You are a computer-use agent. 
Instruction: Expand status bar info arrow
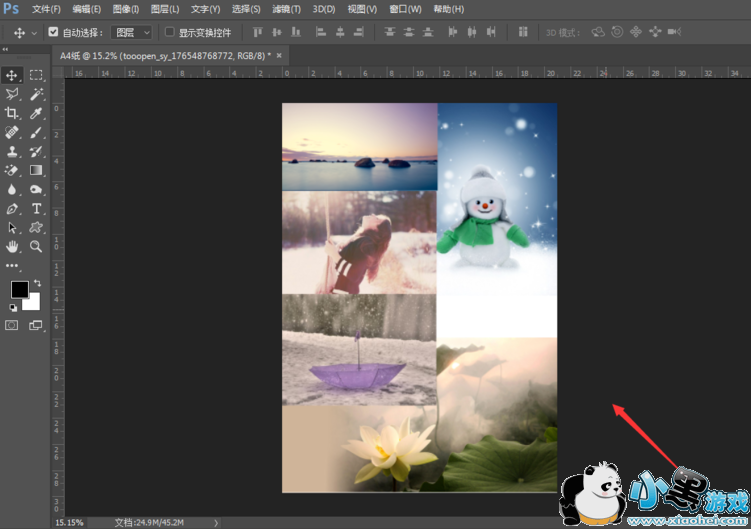tap(217, 522)
